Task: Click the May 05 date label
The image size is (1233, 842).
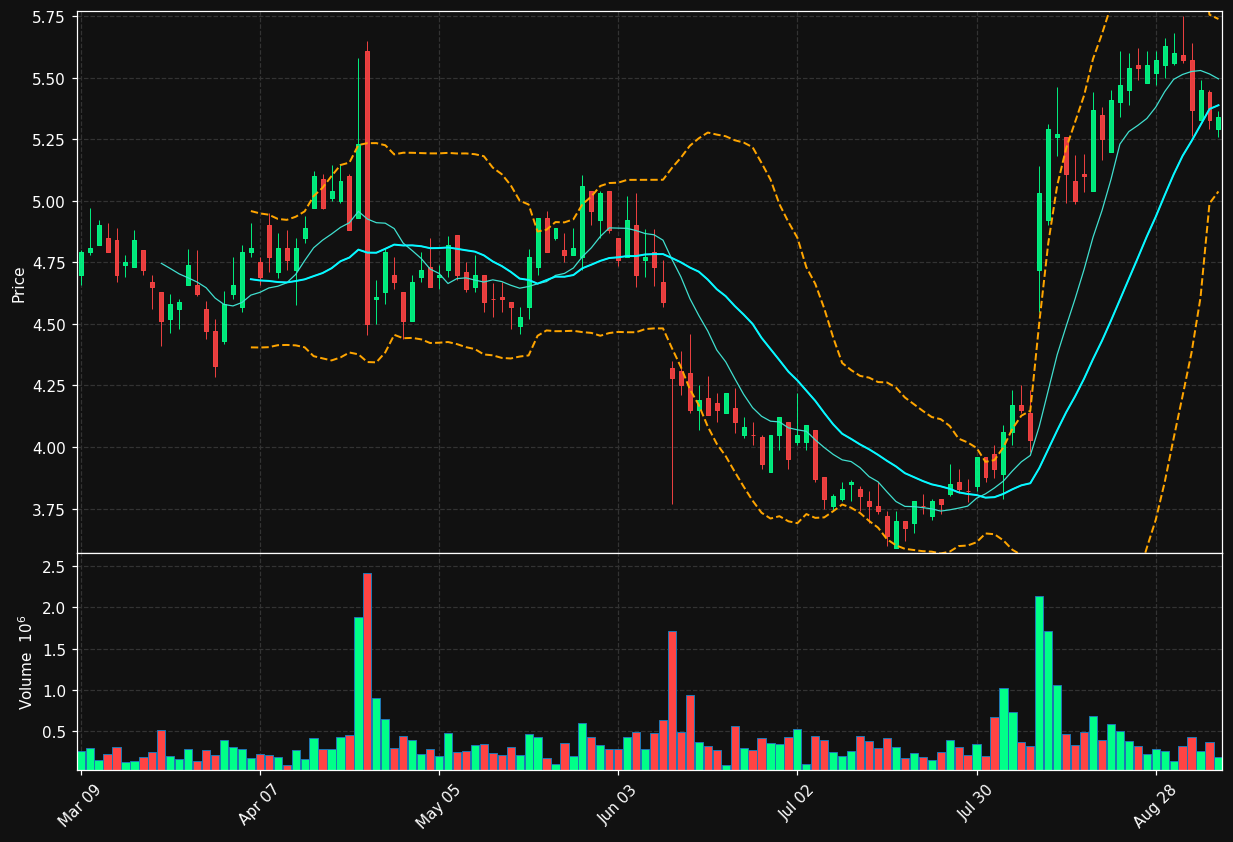Action: pyautogui.click(x=437, y=805)
